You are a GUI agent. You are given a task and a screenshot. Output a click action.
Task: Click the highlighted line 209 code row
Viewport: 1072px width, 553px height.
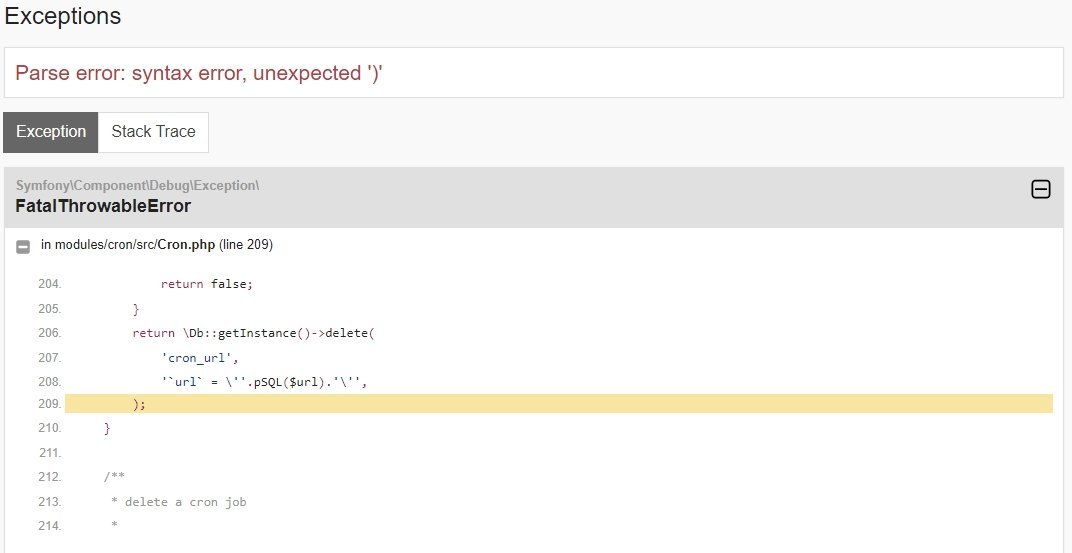[559, 403]
